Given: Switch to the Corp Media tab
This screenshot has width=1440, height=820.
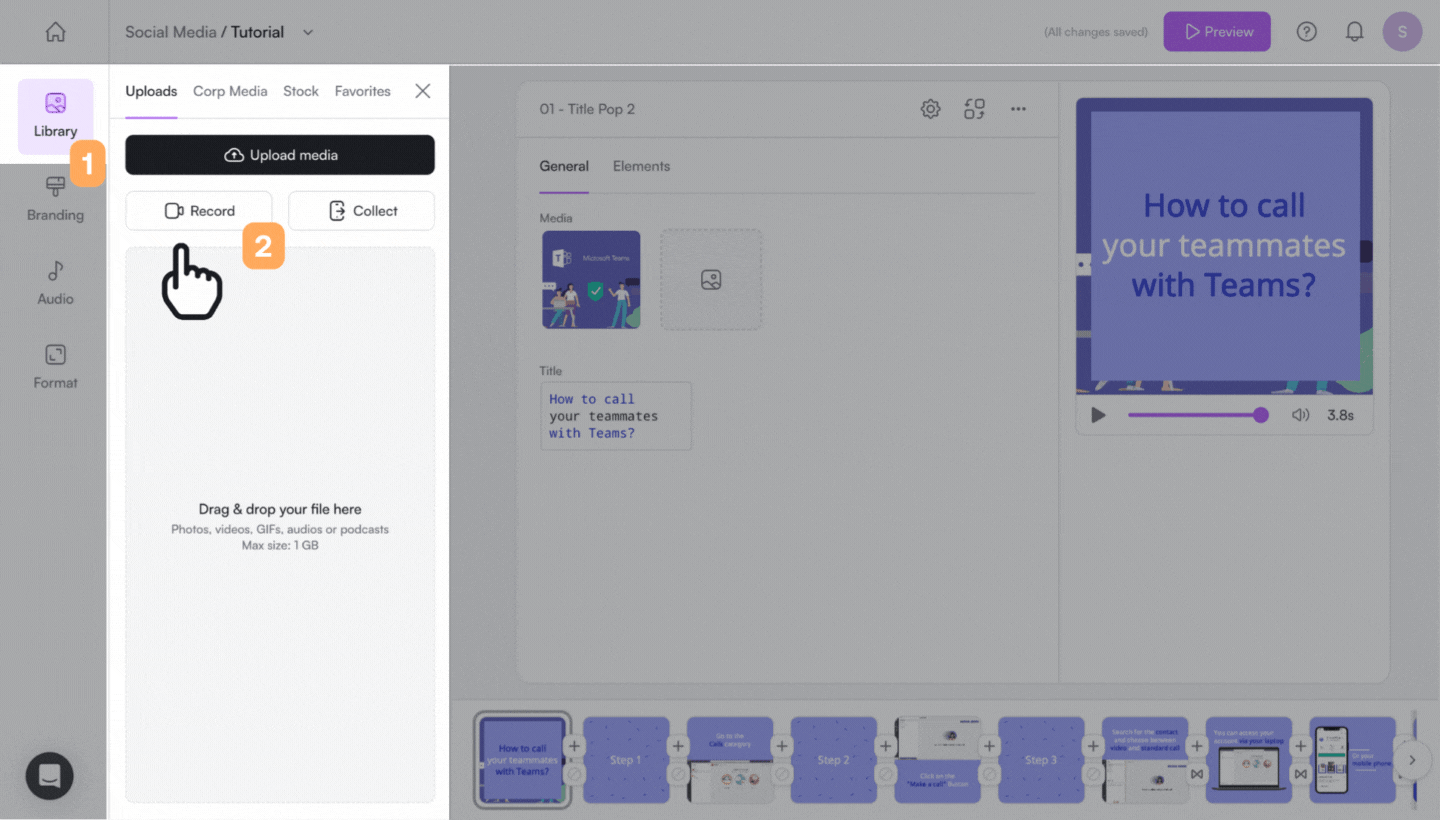Looking at the screenshot, I should (x=230, y=91).
